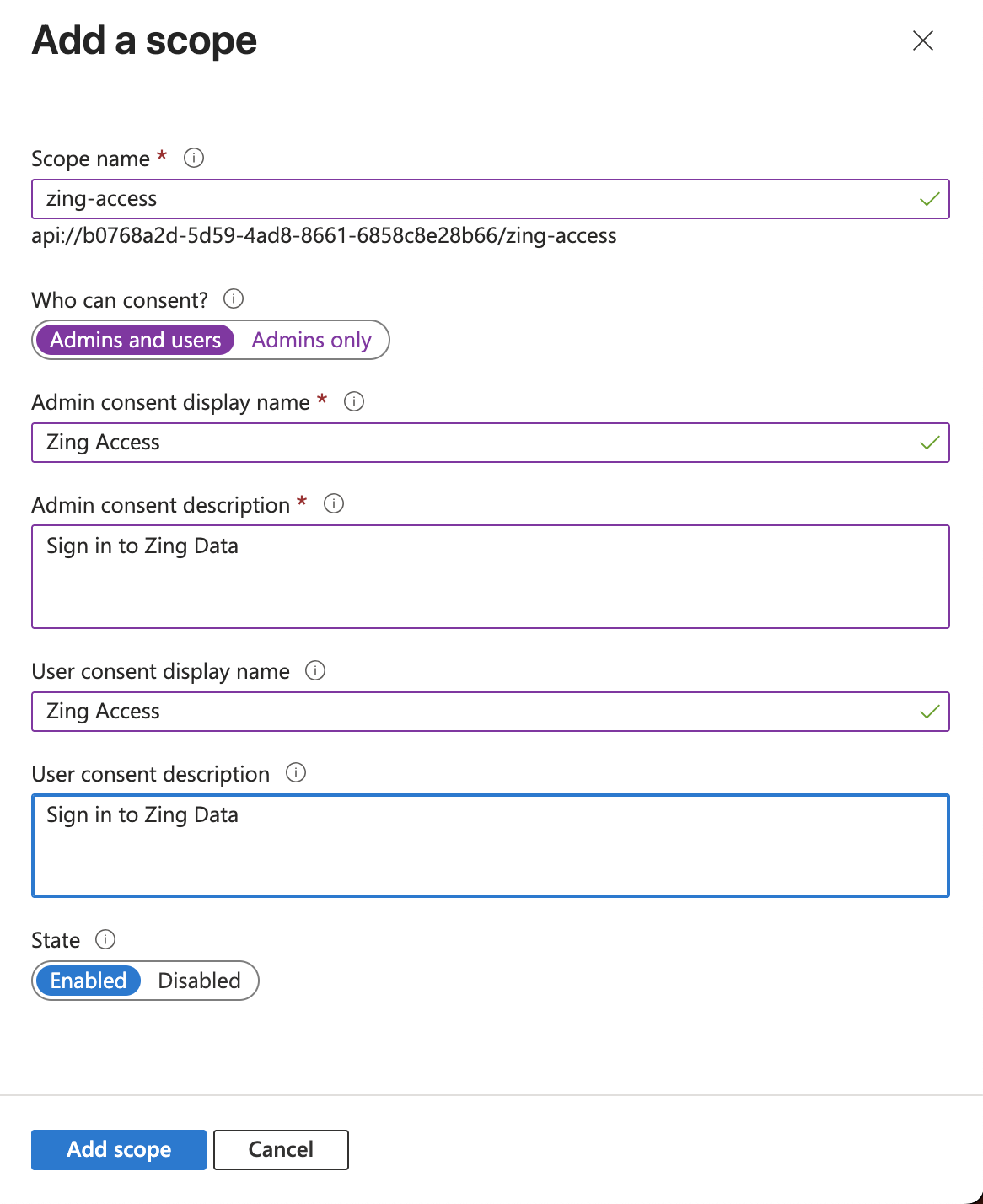The image size is (983, 1204).
Task: Select Admins and users consent option
Action: pos(135,340)
